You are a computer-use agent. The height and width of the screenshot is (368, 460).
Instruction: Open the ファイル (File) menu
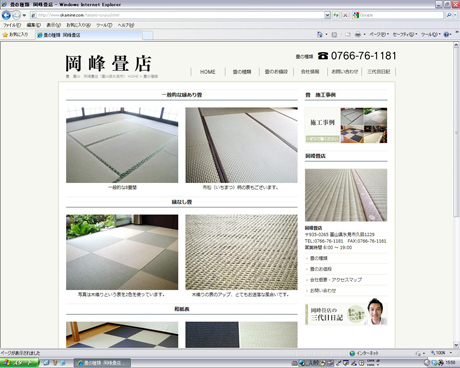point(12,25)
